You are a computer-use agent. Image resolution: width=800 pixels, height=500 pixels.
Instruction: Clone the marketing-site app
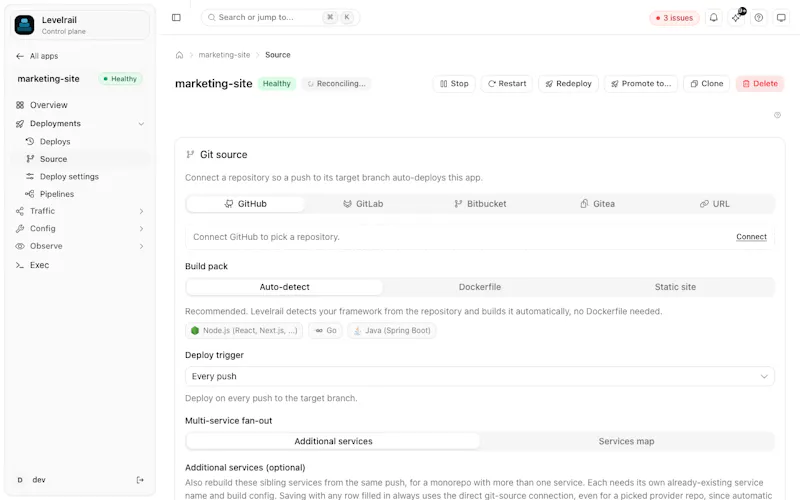(x=707, y=84)
